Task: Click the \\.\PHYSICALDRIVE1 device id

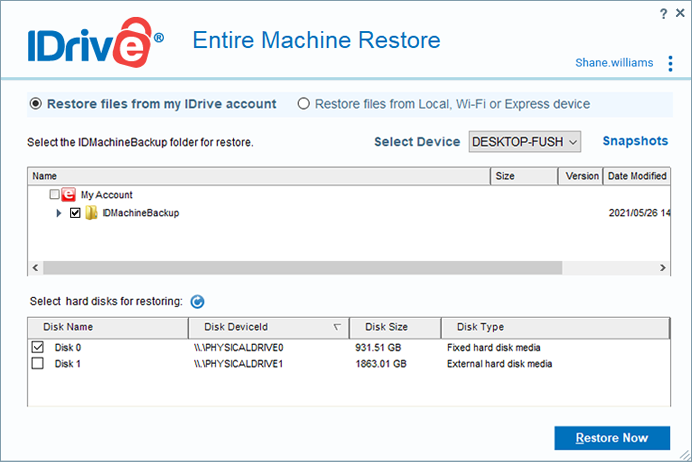Action: pyautogui.click(x=238, y=364)
